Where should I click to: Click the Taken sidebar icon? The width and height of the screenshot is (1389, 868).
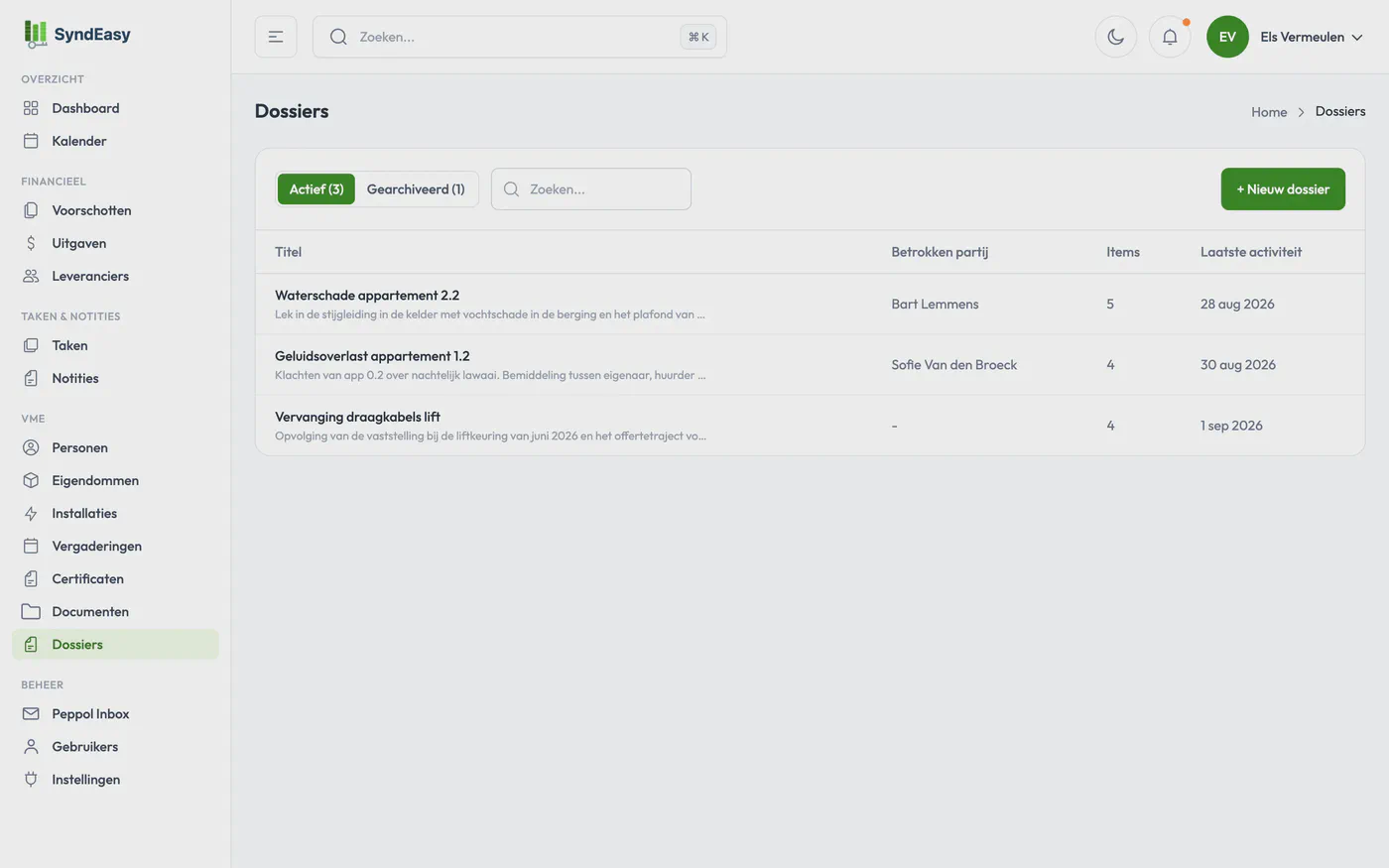[x=31, y=345]
